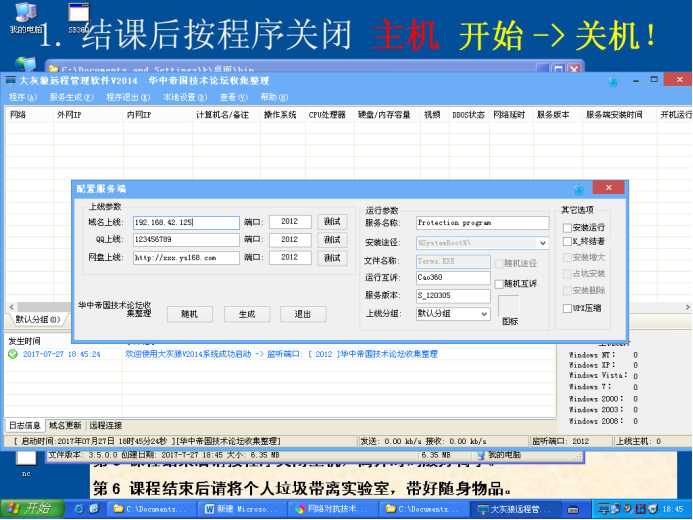Click the 网盘上线 URL input field
693x520 pixels.
point(186,258)
